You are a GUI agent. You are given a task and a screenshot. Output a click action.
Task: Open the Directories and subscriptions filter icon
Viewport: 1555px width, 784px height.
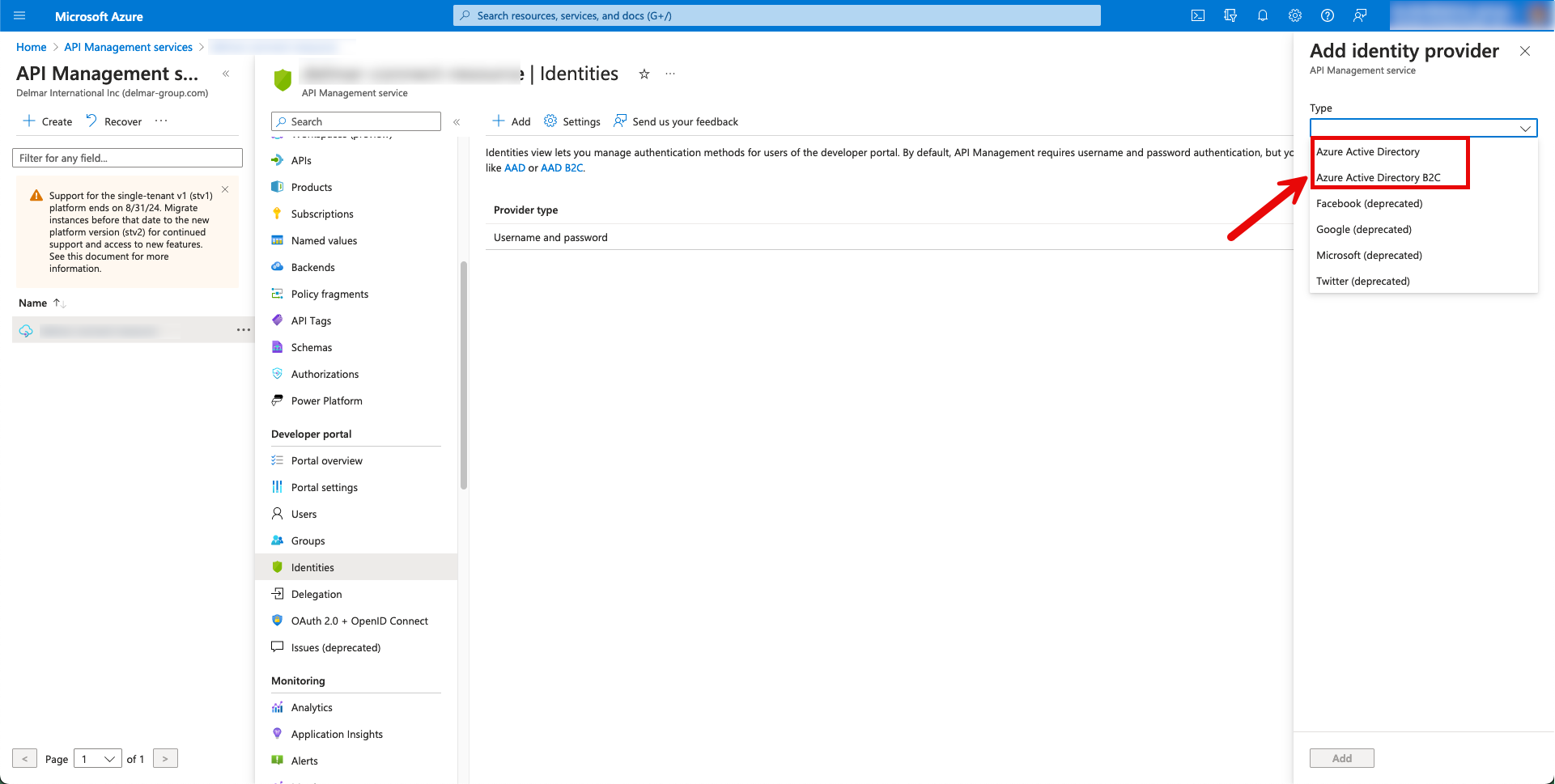pos(1230,15)
